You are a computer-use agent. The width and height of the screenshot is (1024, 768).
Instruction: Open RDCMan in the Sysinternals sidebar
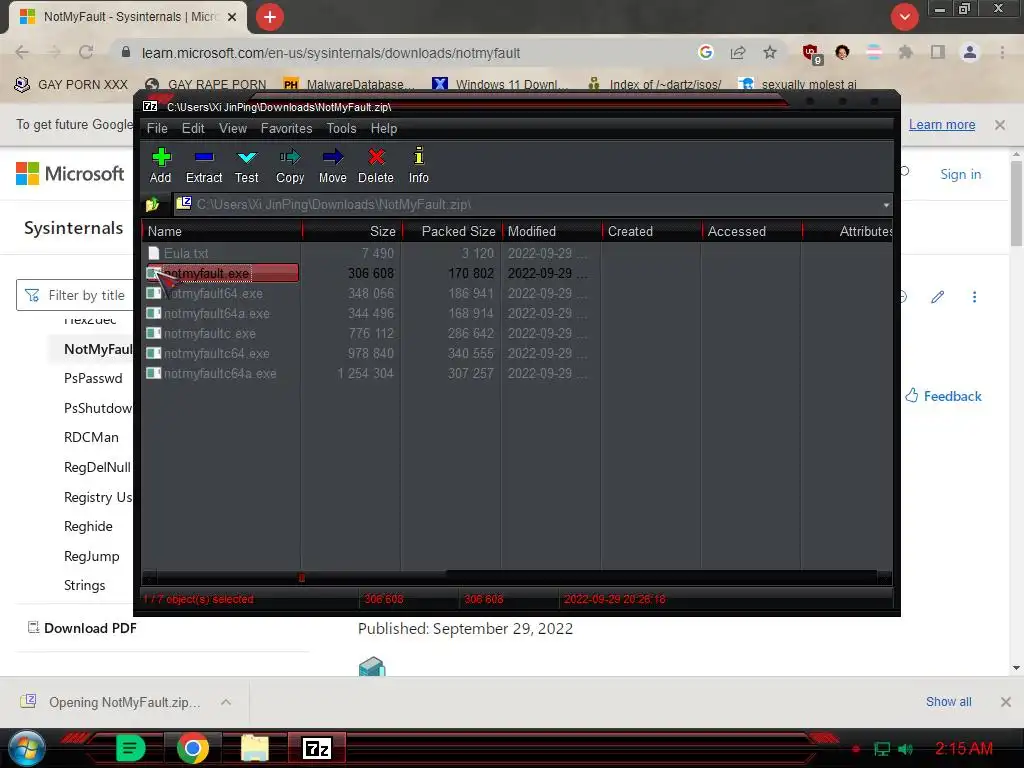(91, 438)
